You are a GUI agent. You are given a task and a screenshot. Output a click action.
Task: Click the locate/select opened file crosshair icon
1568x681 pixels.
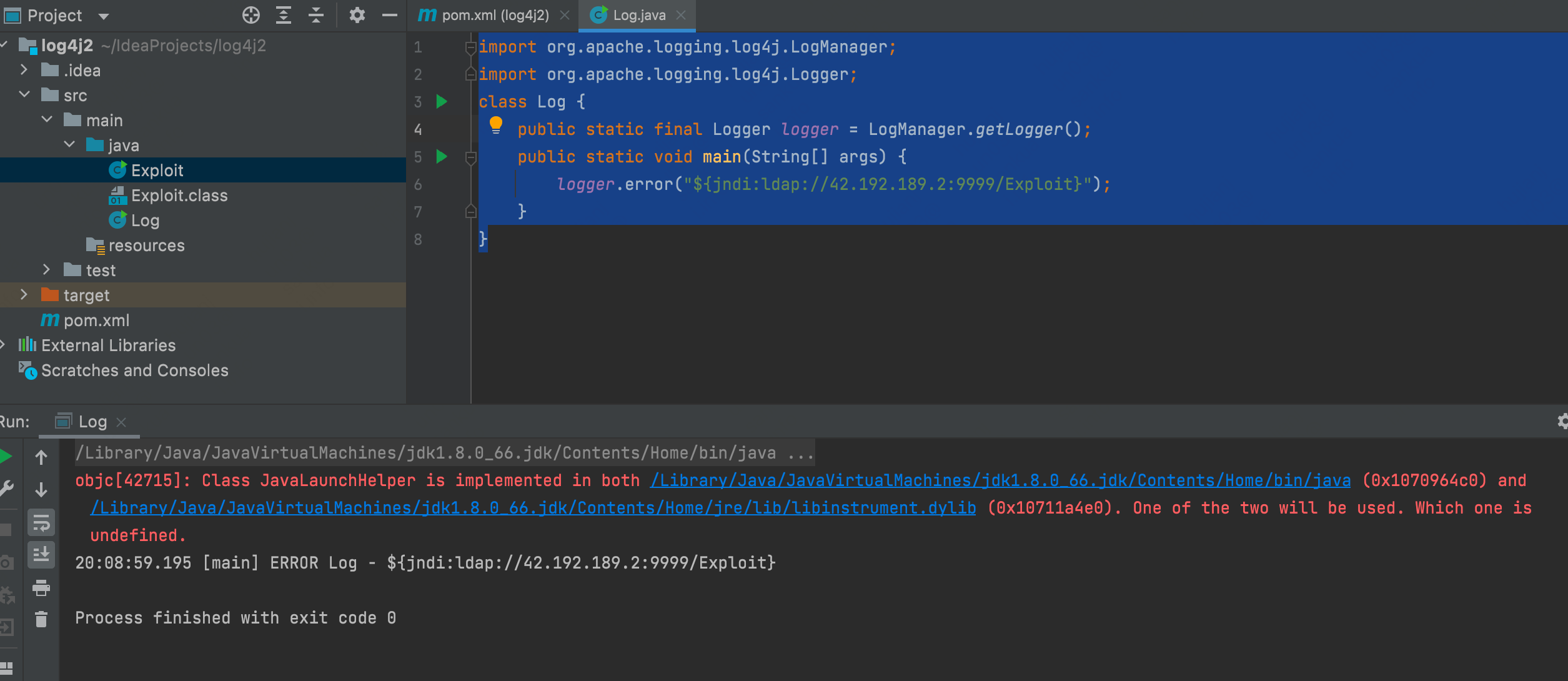click(x=251, y=15)
